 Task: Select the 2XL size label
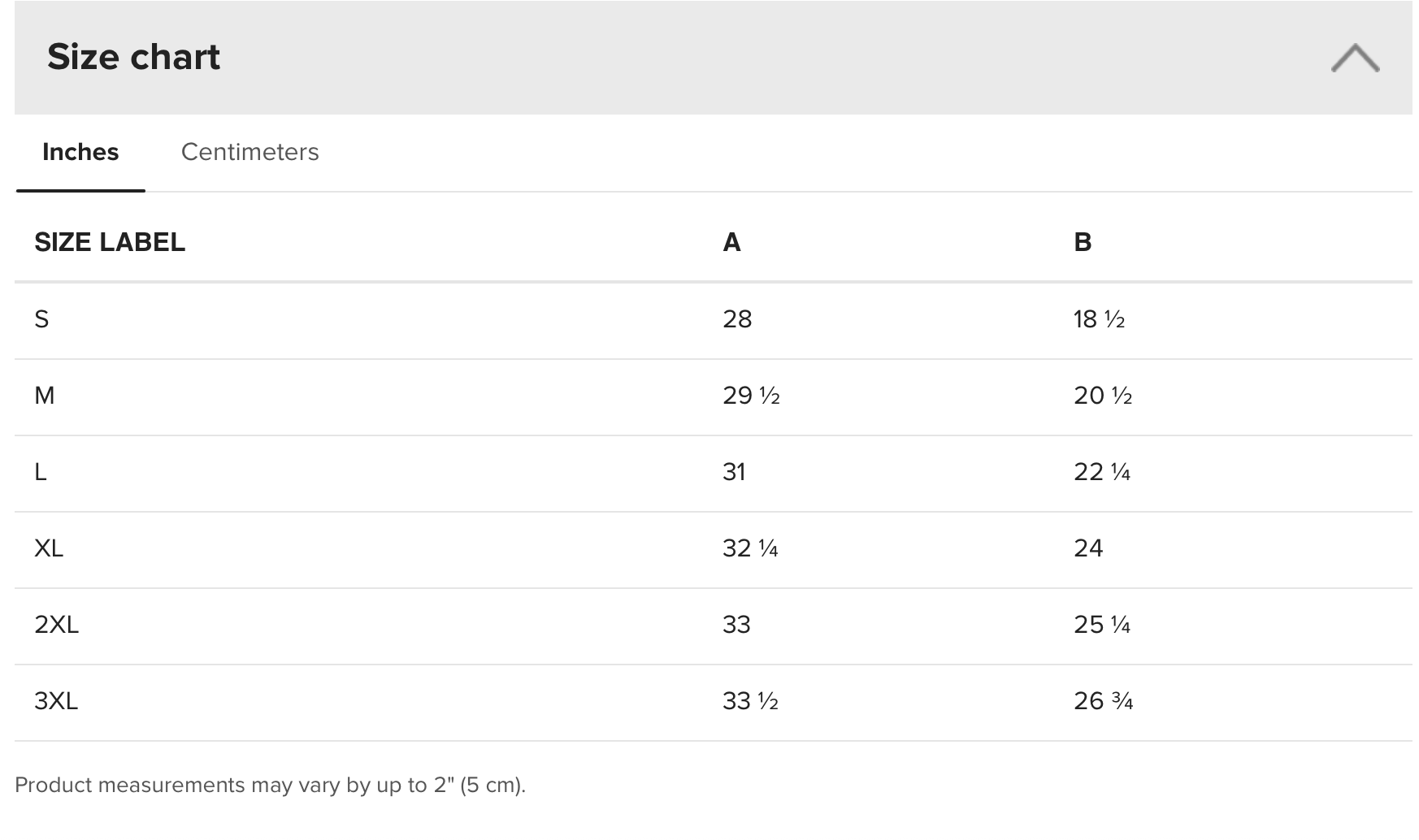(x=56, y=625)
